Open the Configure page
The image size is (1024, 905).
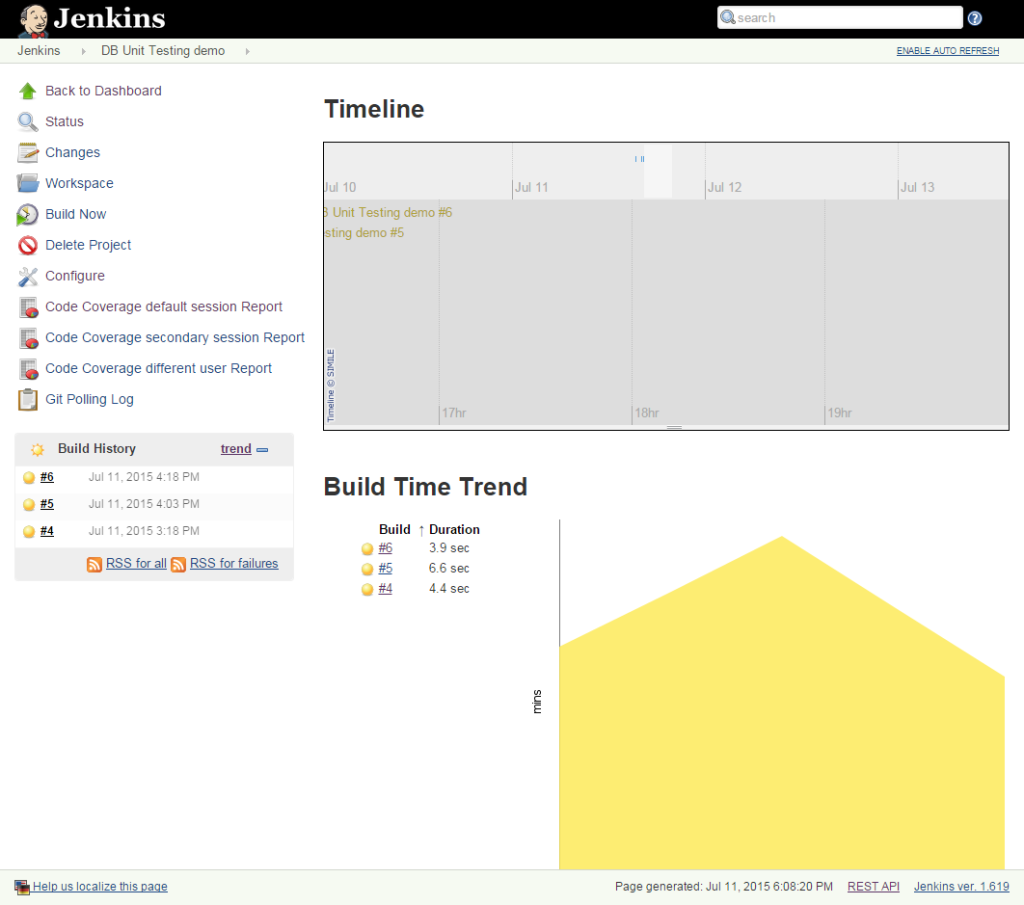click(x=74, y=276)
